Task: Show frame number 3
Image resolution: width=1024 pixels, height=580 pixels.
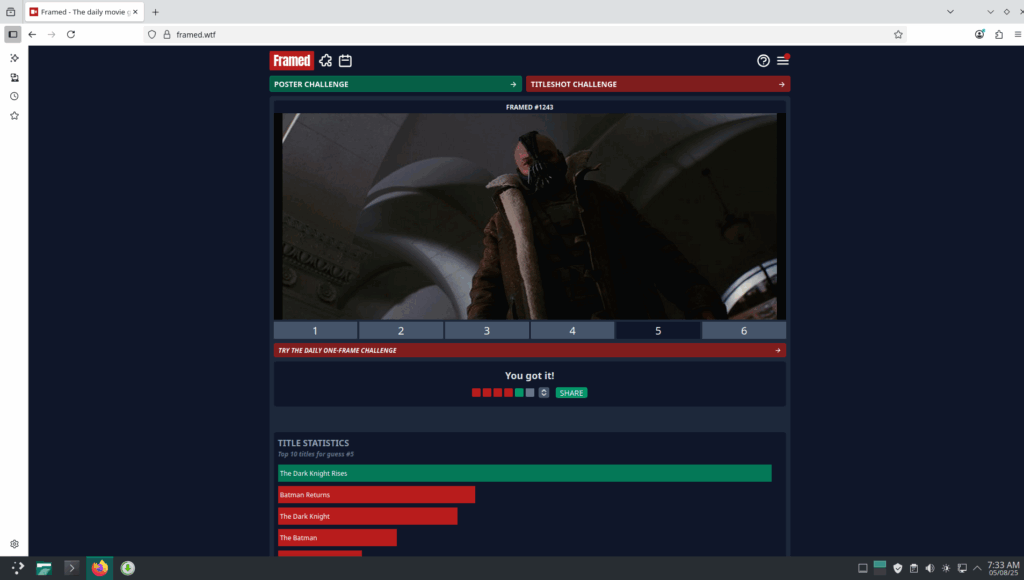Action: [487, 331]
